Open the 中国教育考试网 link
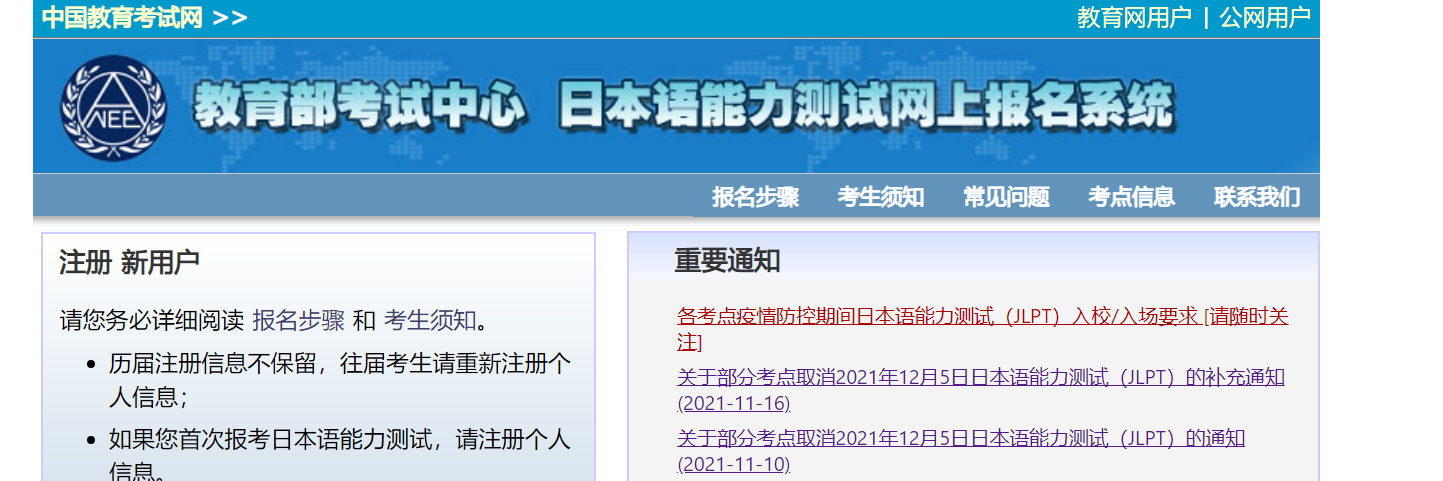 tap(122, 17)
